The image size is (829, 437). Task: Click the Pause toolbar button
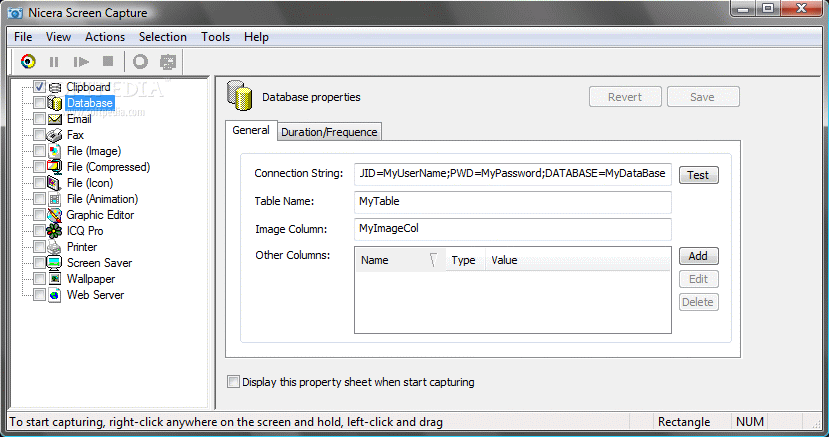tap(54, 62)
